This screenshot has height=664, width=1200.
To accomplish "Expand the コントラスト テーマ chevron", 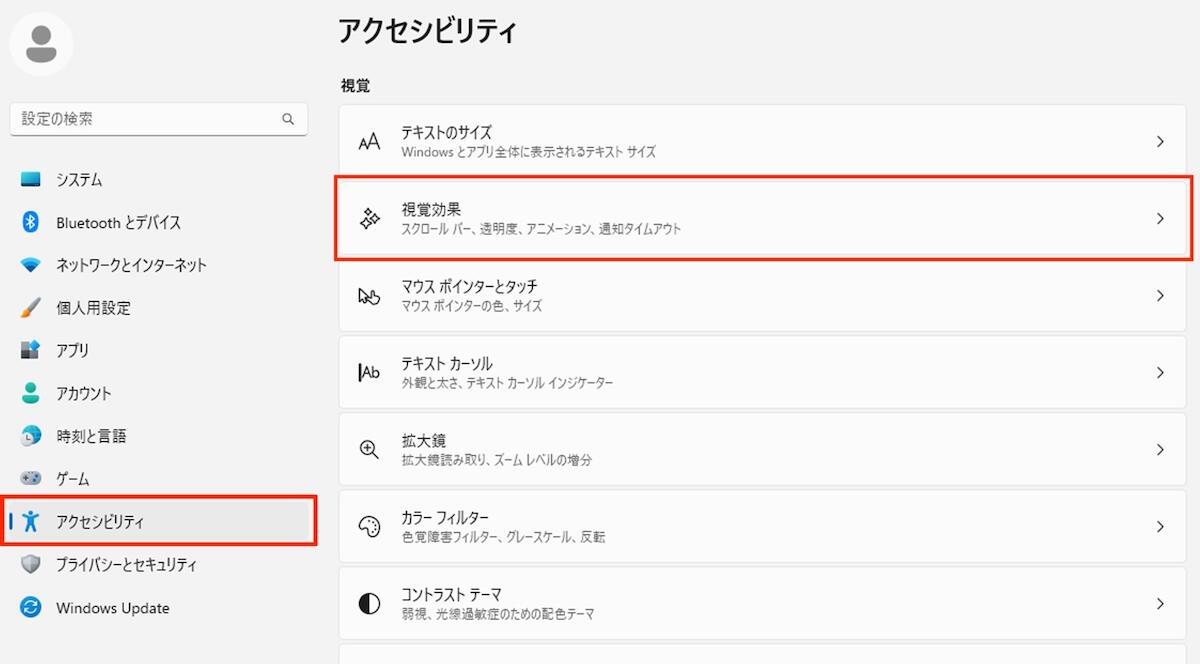I will 1160,603.
